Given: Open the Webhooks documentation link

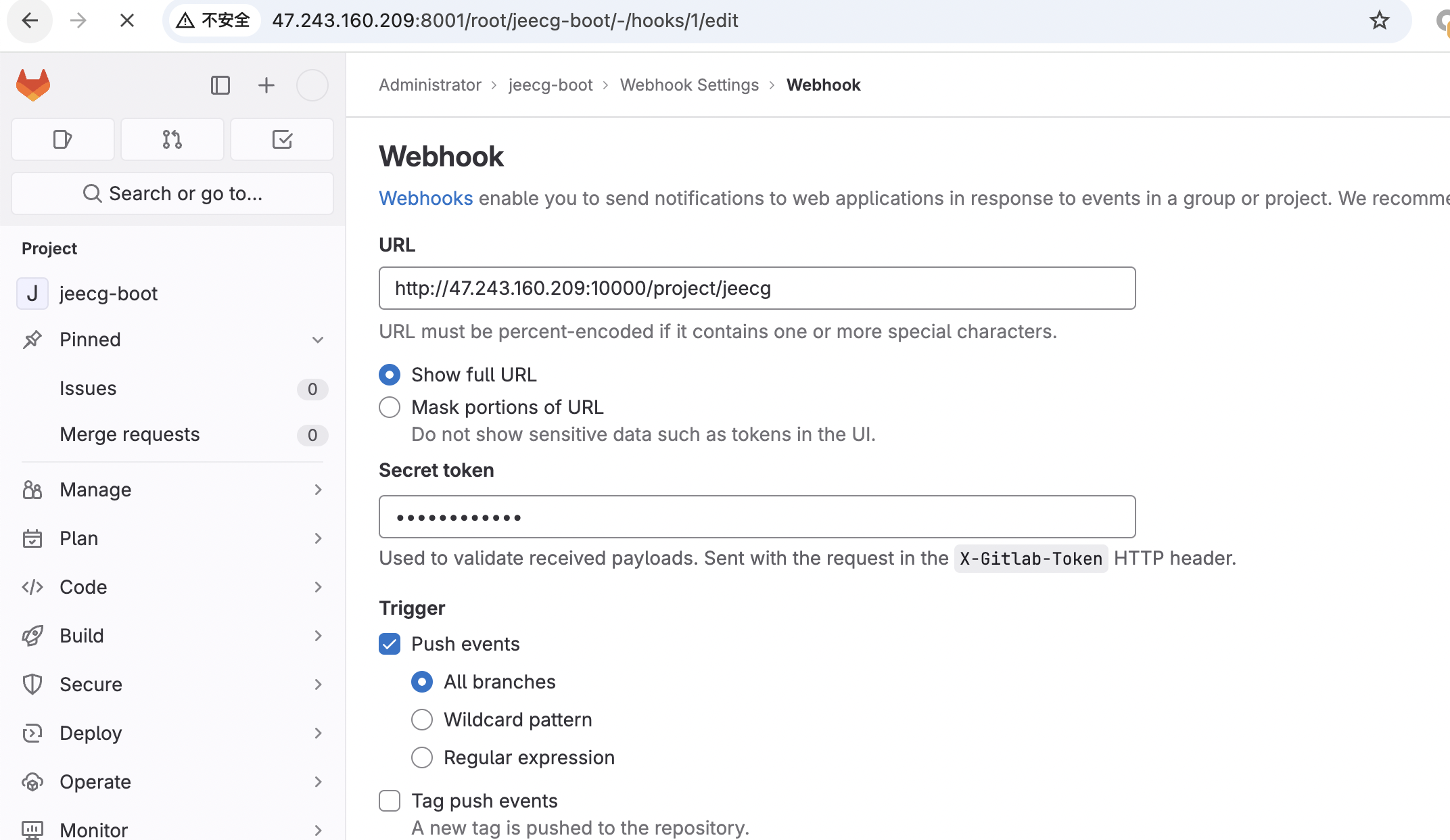Looking at the screenshot, I should tap(425, 197).
